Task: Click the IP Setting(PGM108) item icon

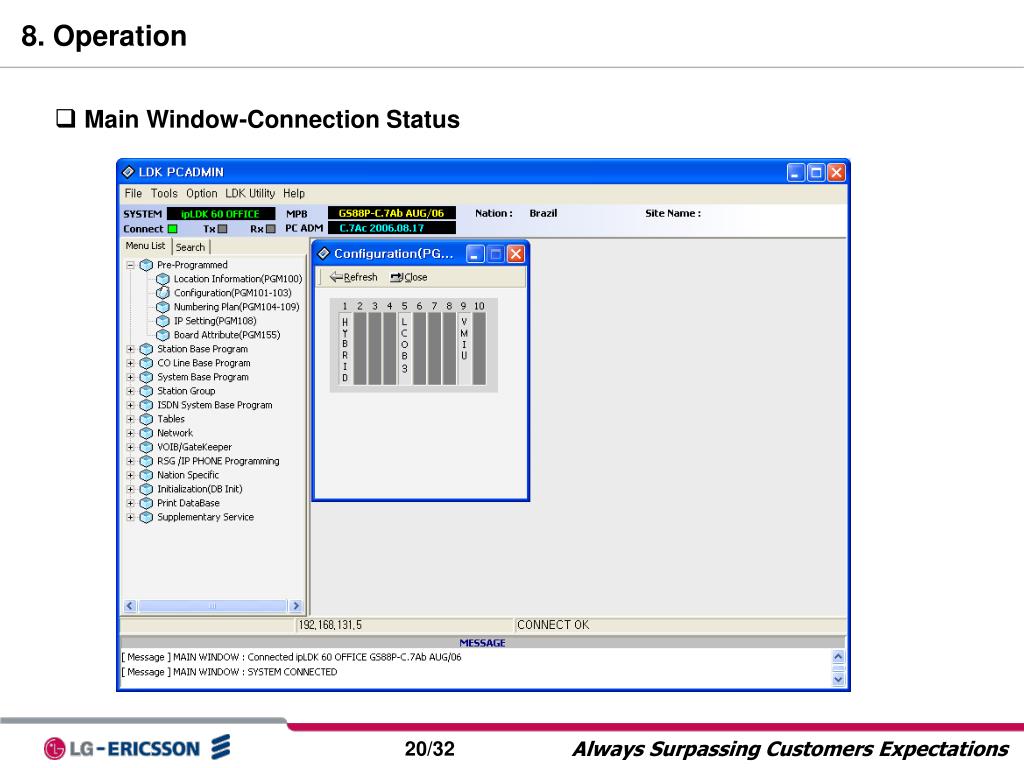Action: tap(163, 321)
